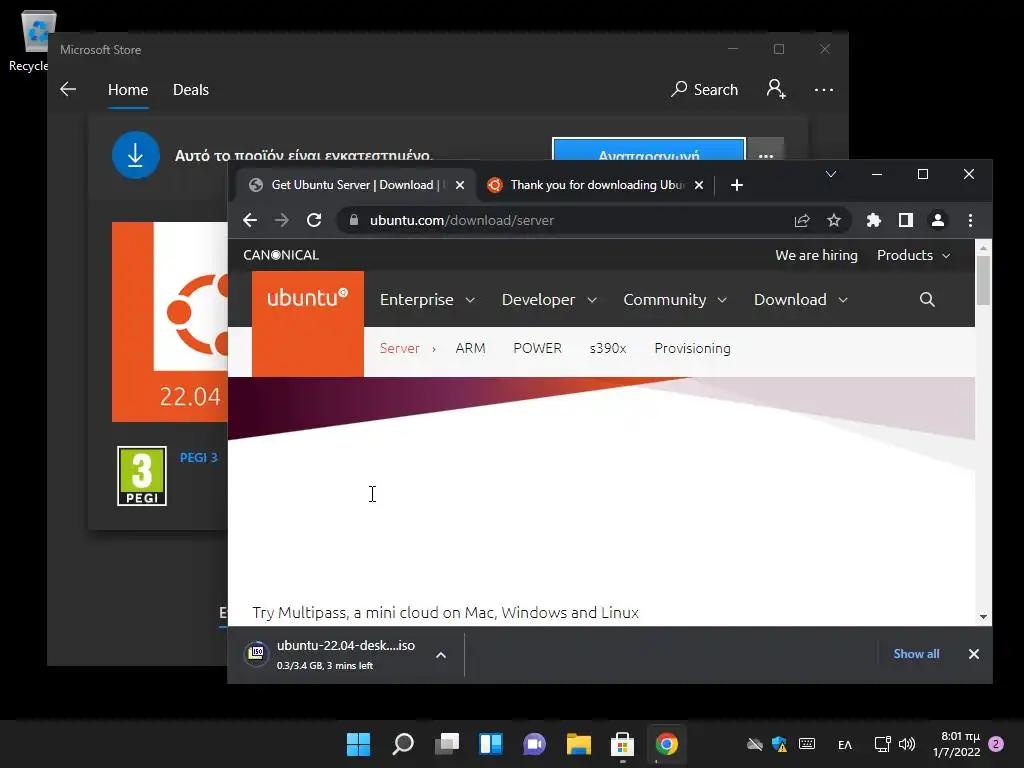Close the Thank you for downloading tab
Screen dimensions: 1024x768
[699, 185]
